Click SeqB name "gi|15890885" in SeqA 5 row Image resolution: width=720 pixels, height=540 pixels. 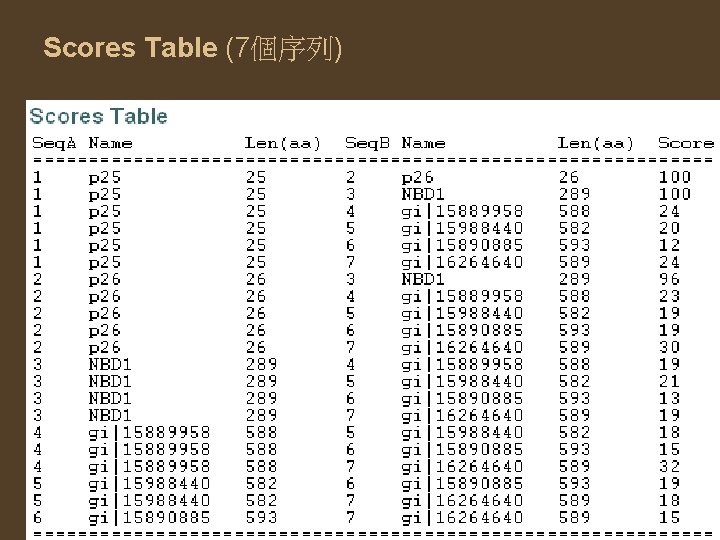click(x=462, y=484)
